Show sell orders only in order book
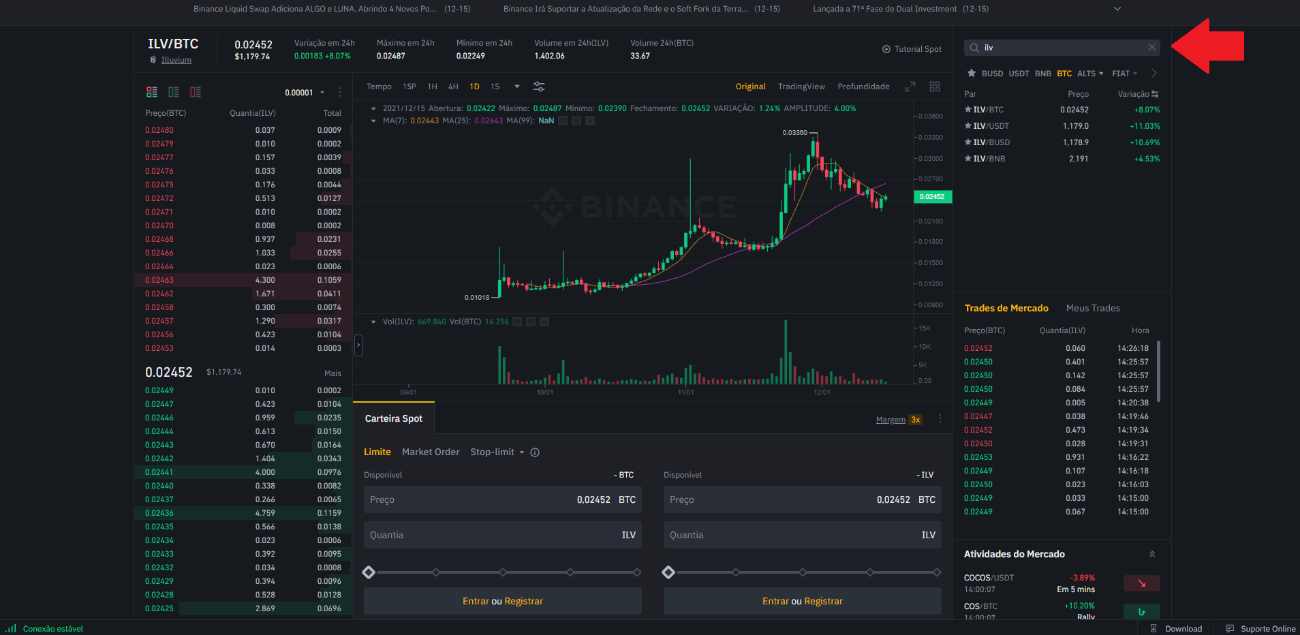1300x635 pixels. (195, 92)
